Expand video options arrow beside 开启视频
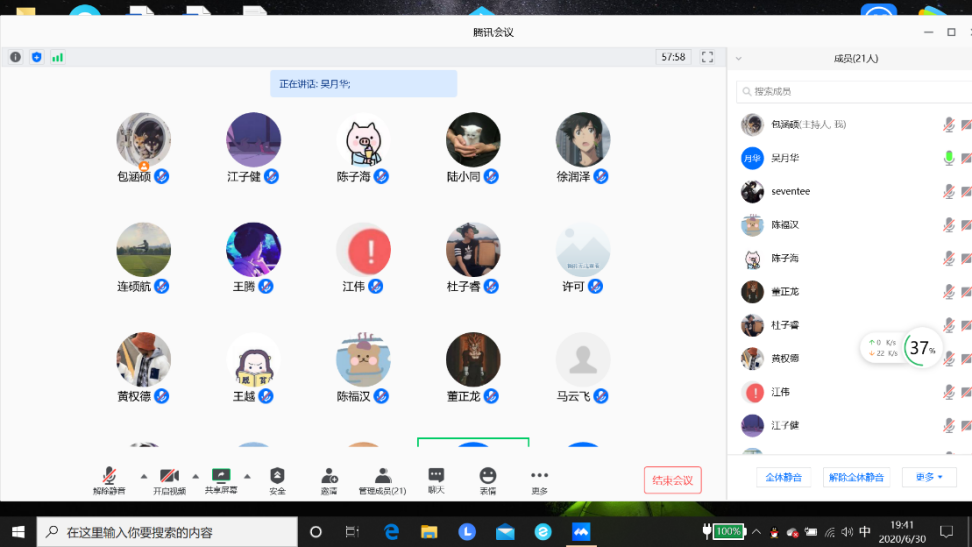Image resolution: width=972 pixels, height=547 pixels. click(x=195, y=475)
